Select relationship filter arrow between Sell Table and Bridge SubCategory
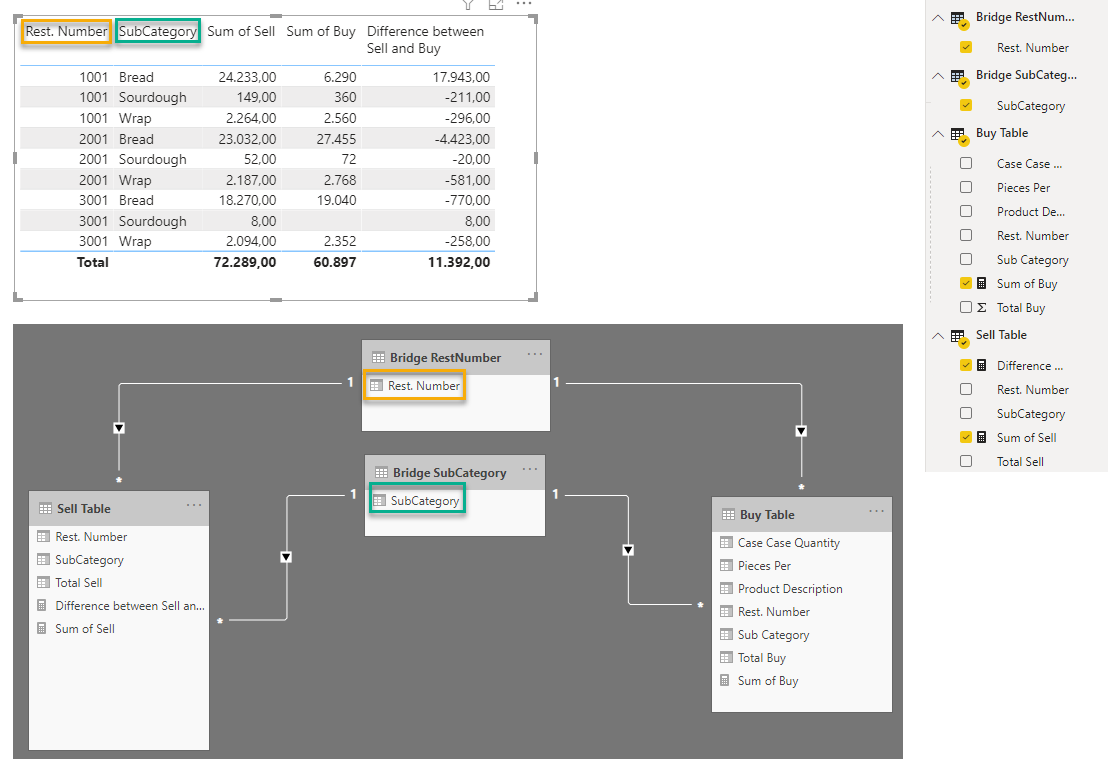Screen dimensions: 1108x759 [x=286, y=558]
